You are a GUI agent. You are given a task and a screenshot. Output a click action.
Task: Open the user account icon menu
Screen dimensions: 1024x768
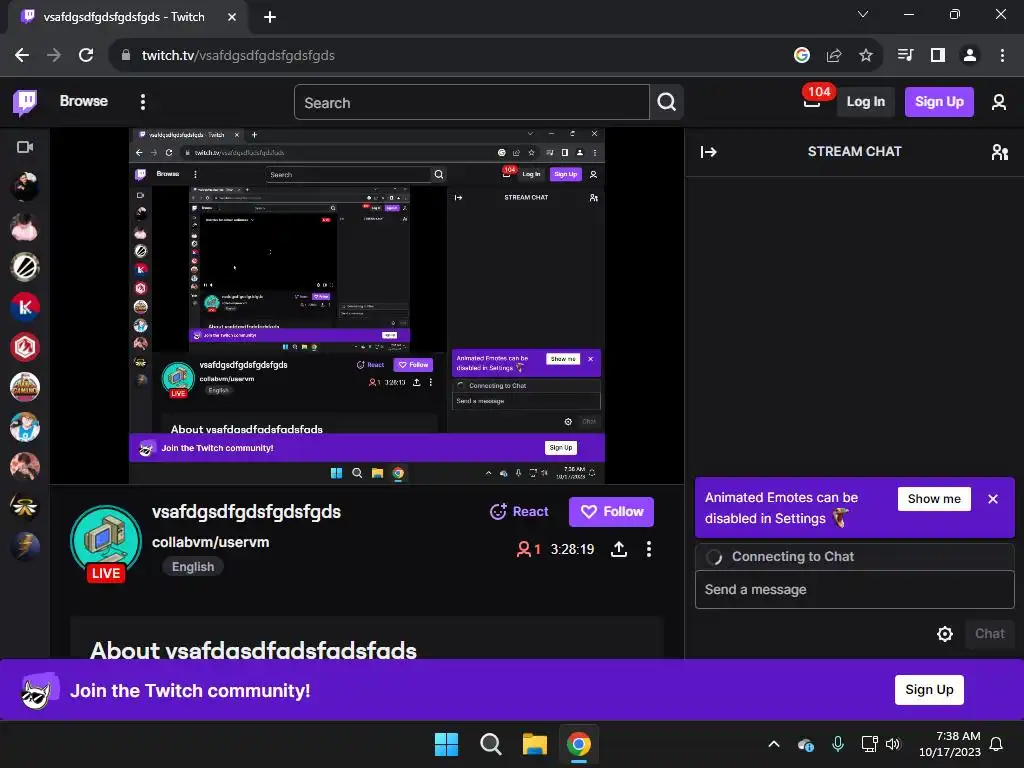pos(999,102)
